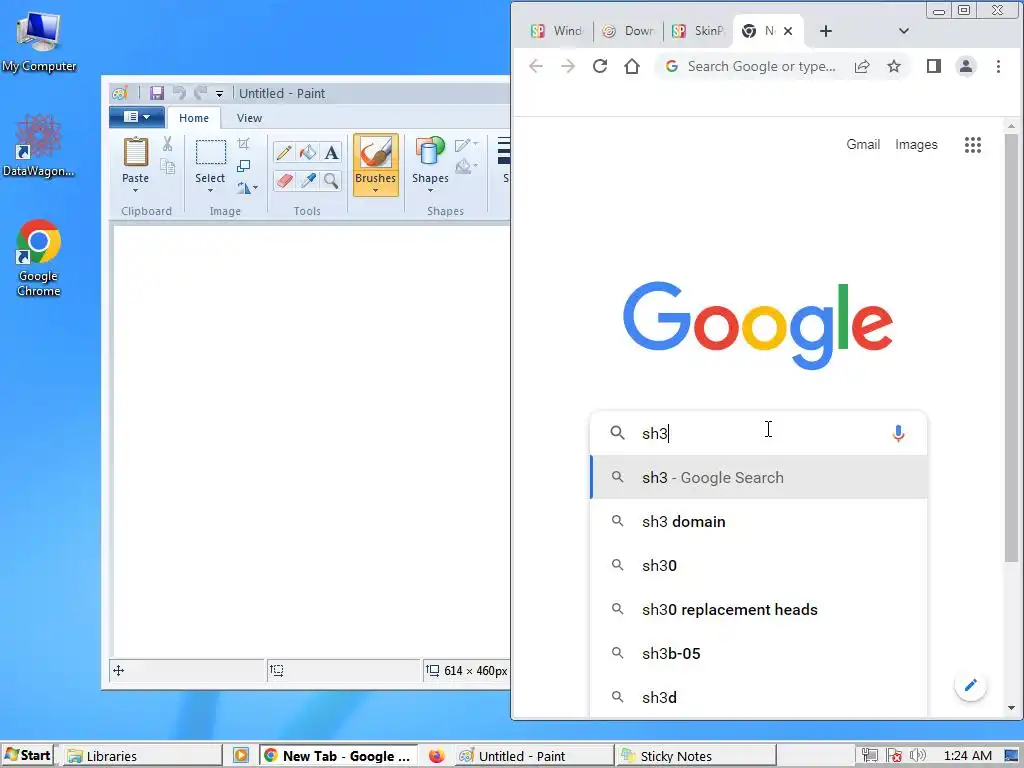The image size is (1024, 768).
Task: Switch to the SkinP Chrome tab
Action: 699,31
